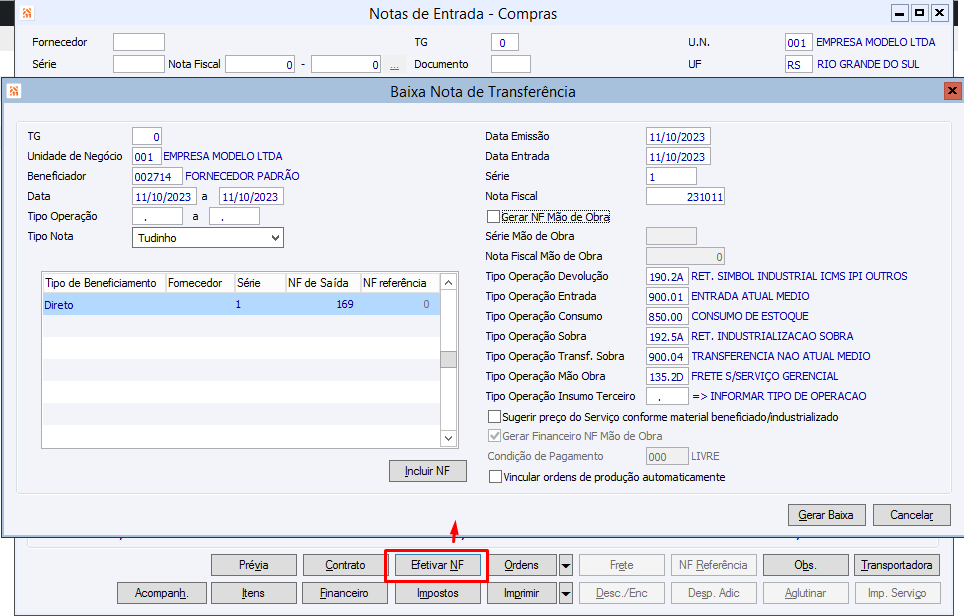
Task: Select the Direto row in the NF table
Action: tap(242, 304)
